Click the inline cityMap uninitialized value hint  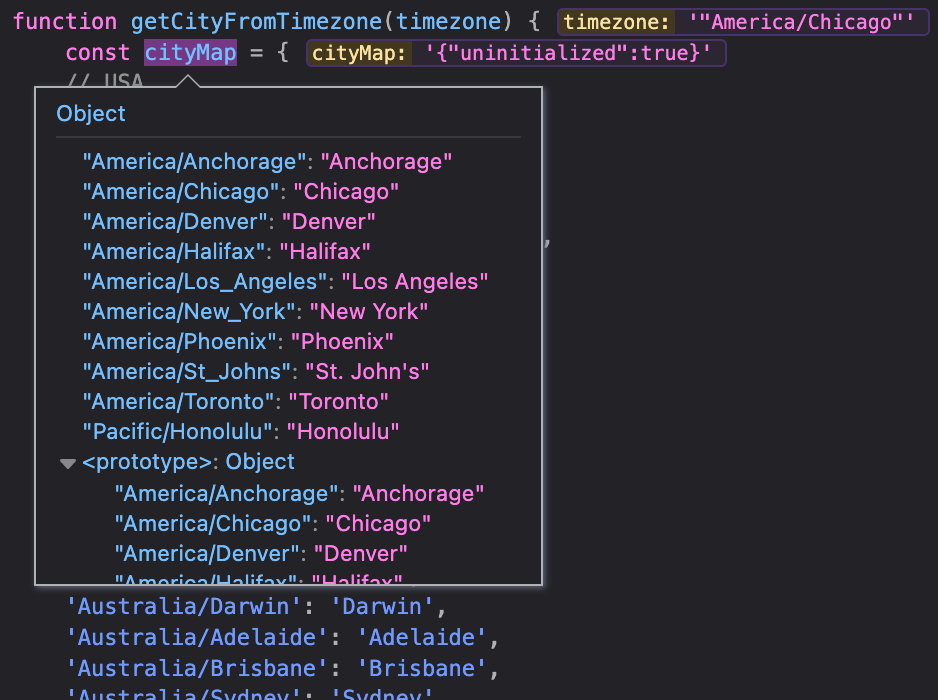click(x=516, y=53)
